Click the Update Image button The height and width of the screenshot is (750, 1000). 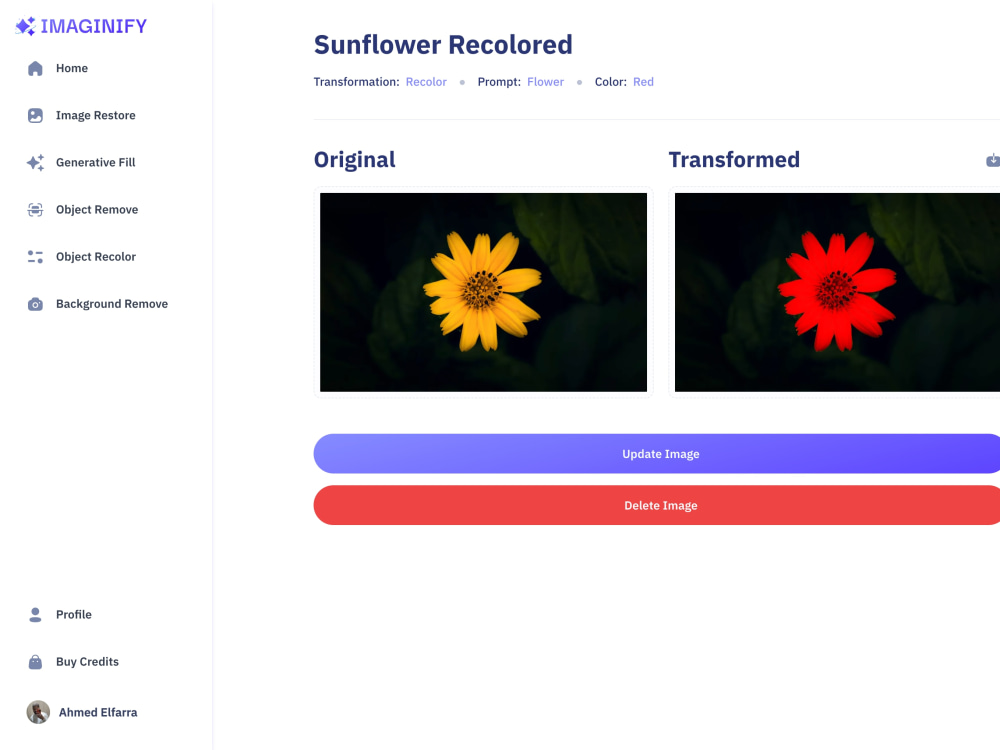tap(657, 454)
